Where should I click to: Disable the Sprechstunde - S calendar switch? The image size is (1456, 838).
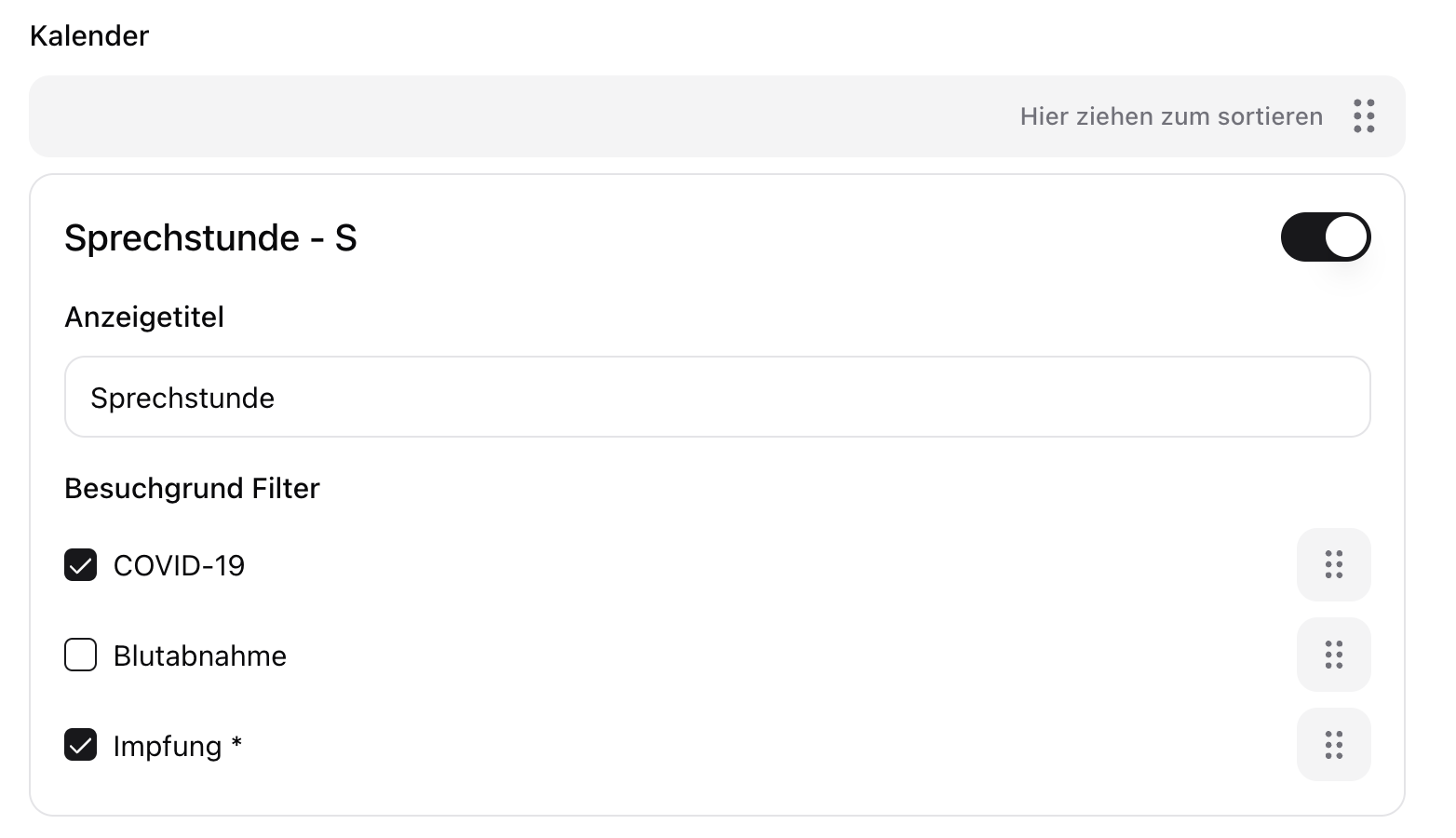click(x=1325, y=237)
